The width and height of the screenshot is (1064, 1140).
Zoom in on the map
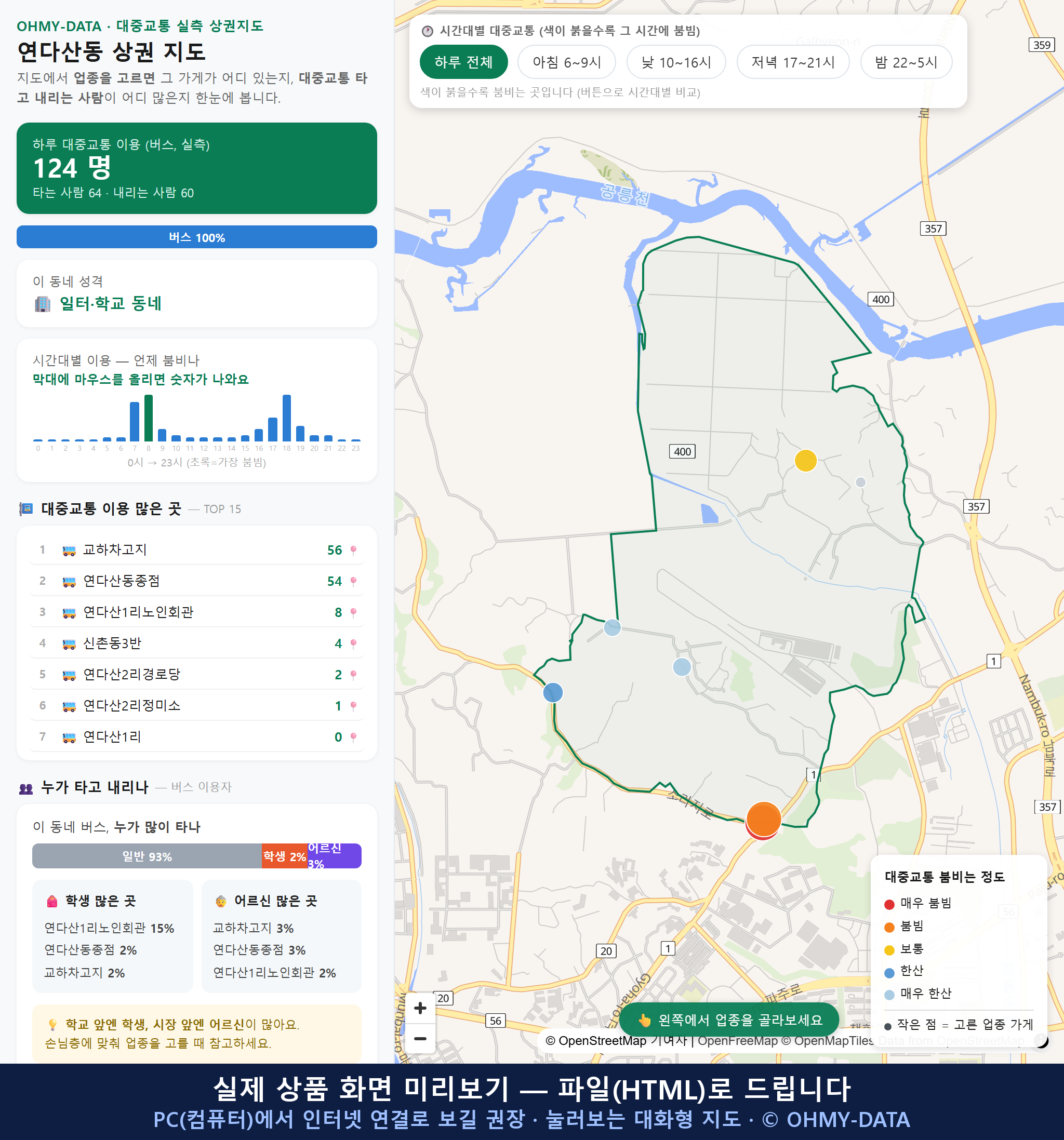point(420,1008)
